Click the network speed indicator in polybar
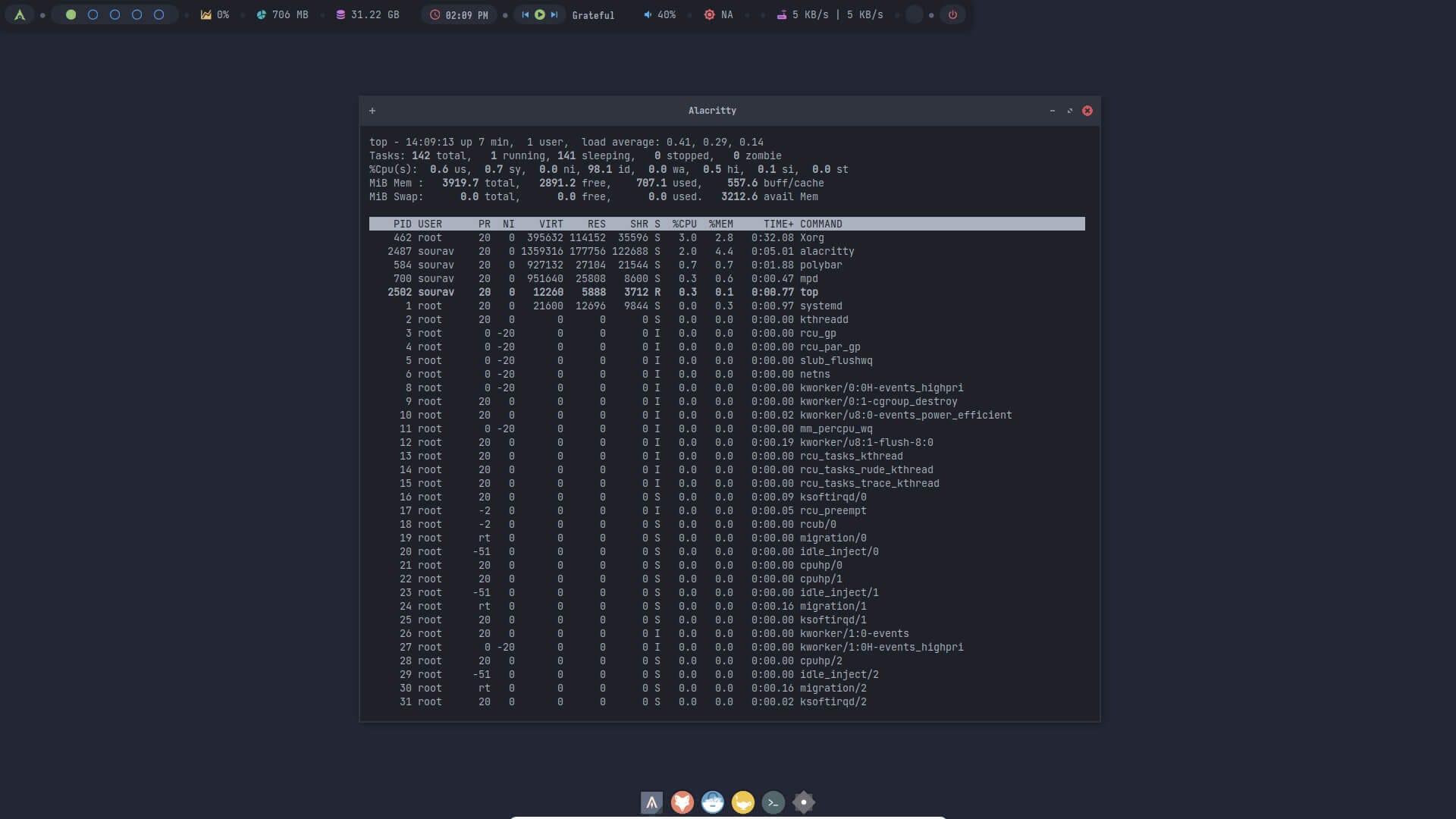Screen dimensions: 1456x819 [830, 14]
